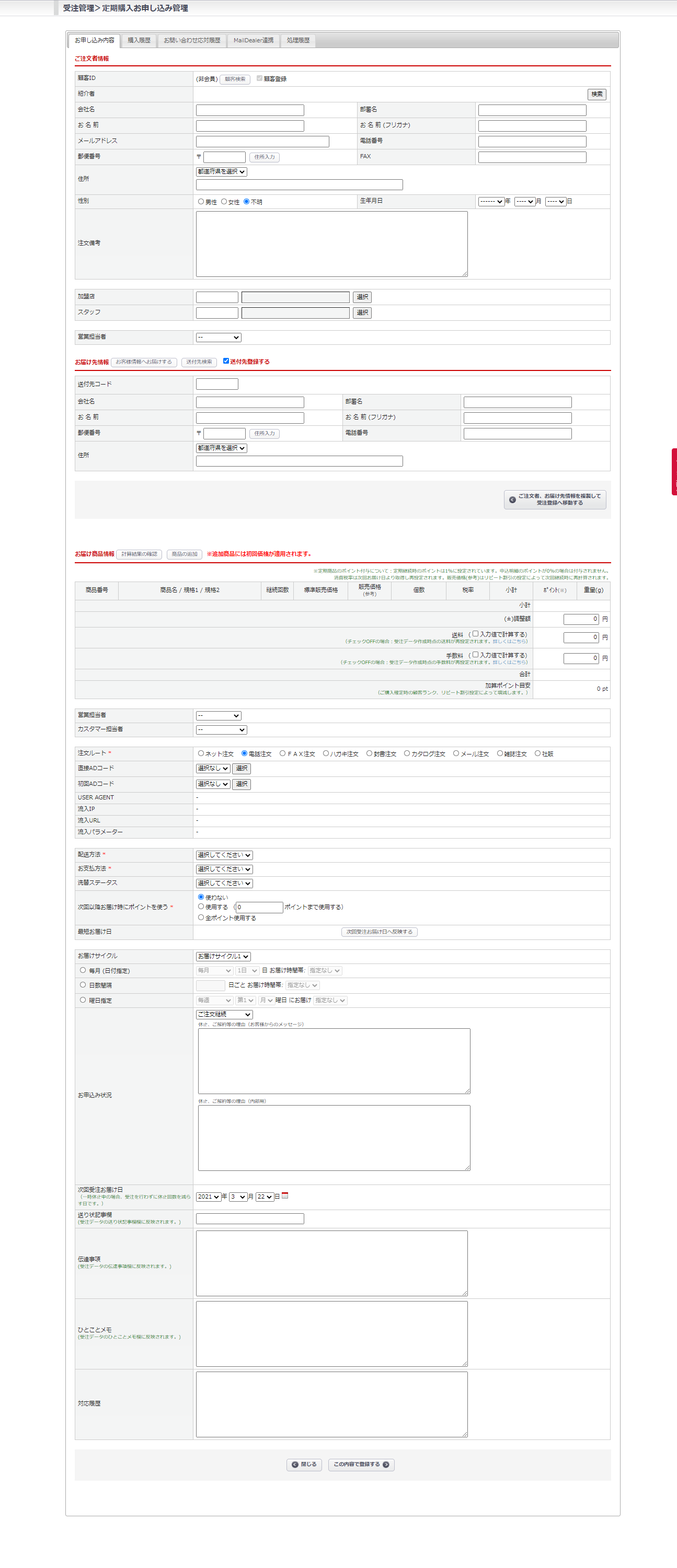Open the お問い合わせ応対履歴 tab
This screenshot has height=1568, width=677.
click(x=192, y=41)
